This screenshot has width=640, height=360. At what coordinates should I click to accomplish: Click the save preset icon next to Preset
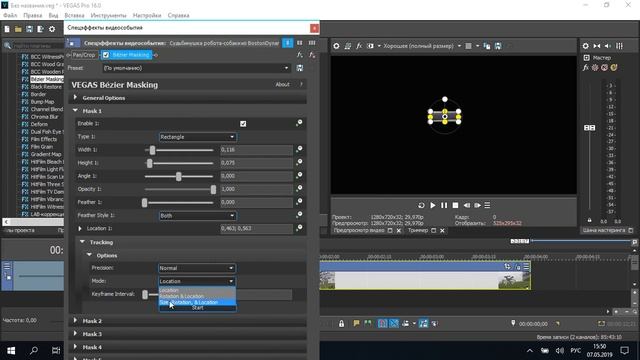point(300,68)
